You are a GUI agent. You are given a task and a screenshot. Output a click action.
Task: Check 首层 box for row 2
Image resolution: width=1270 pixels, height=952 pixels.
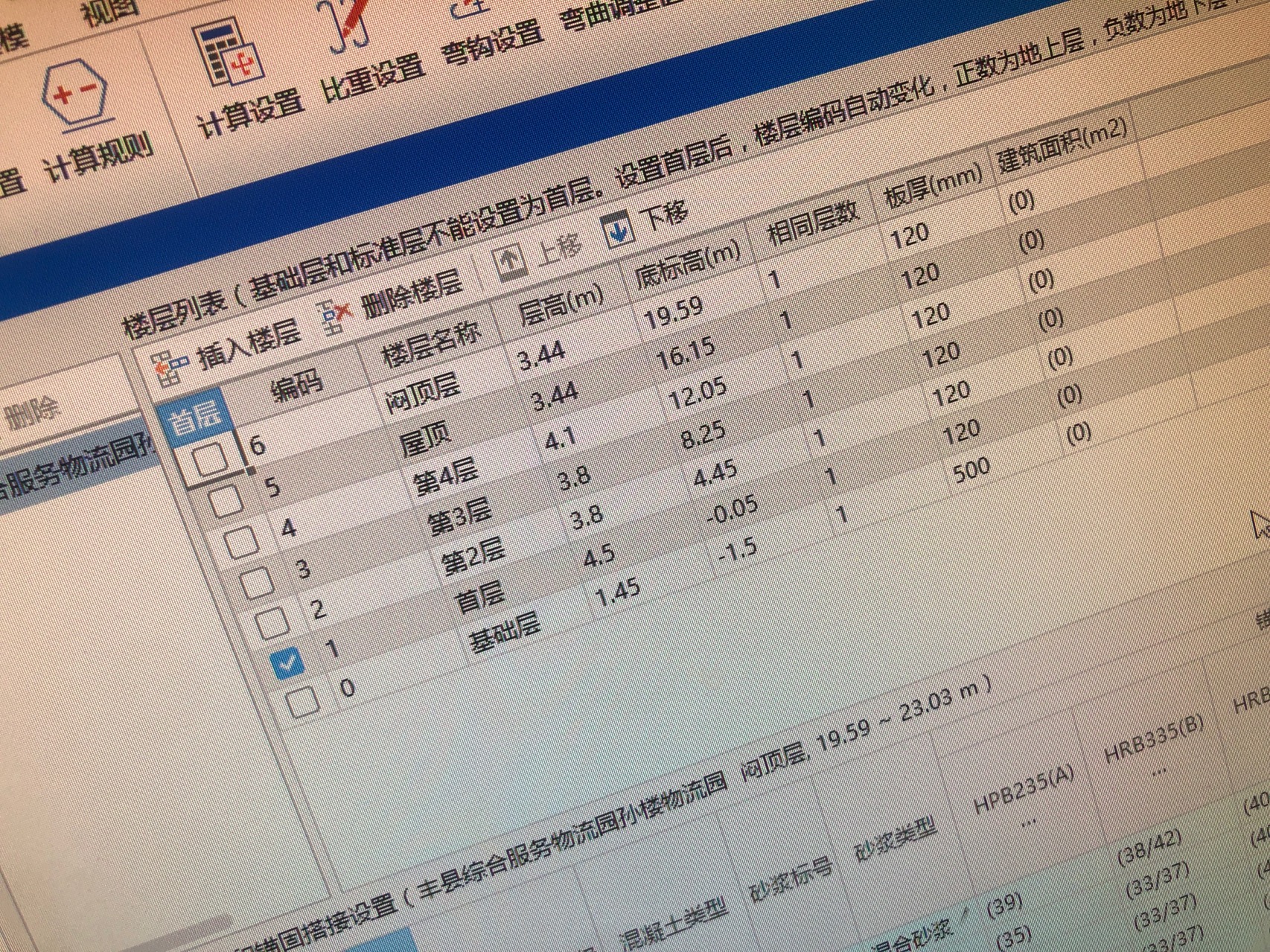272,622
